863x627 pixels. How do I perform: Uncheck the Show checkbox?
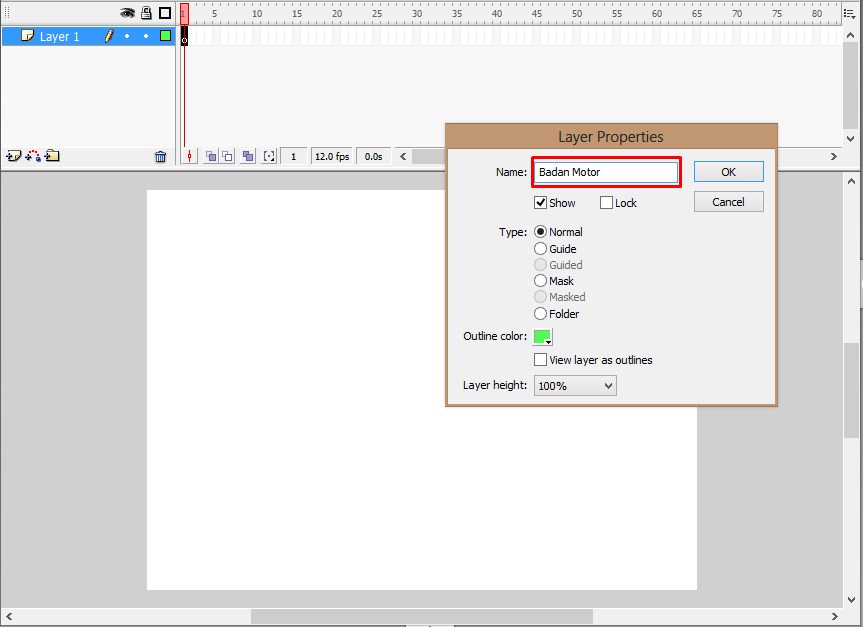[x=541, y=202]
